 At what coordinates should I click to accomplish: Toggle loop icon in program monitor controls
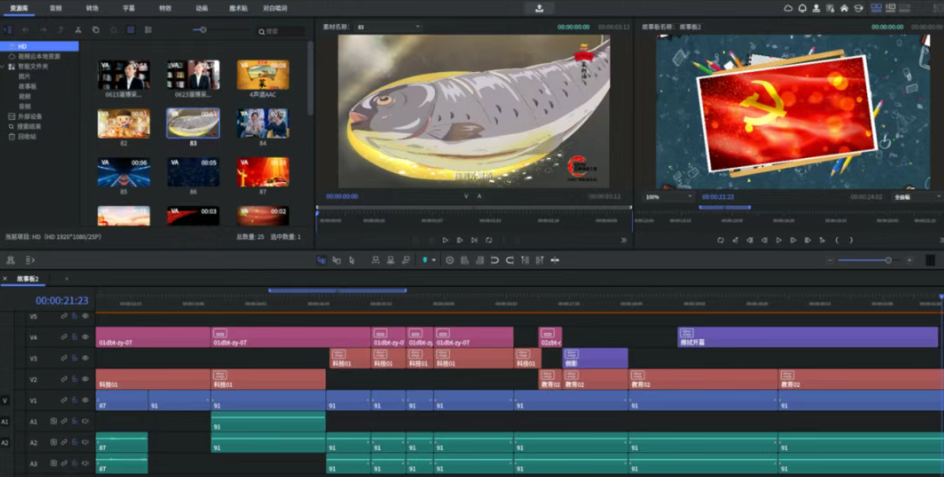click(721, 240)
